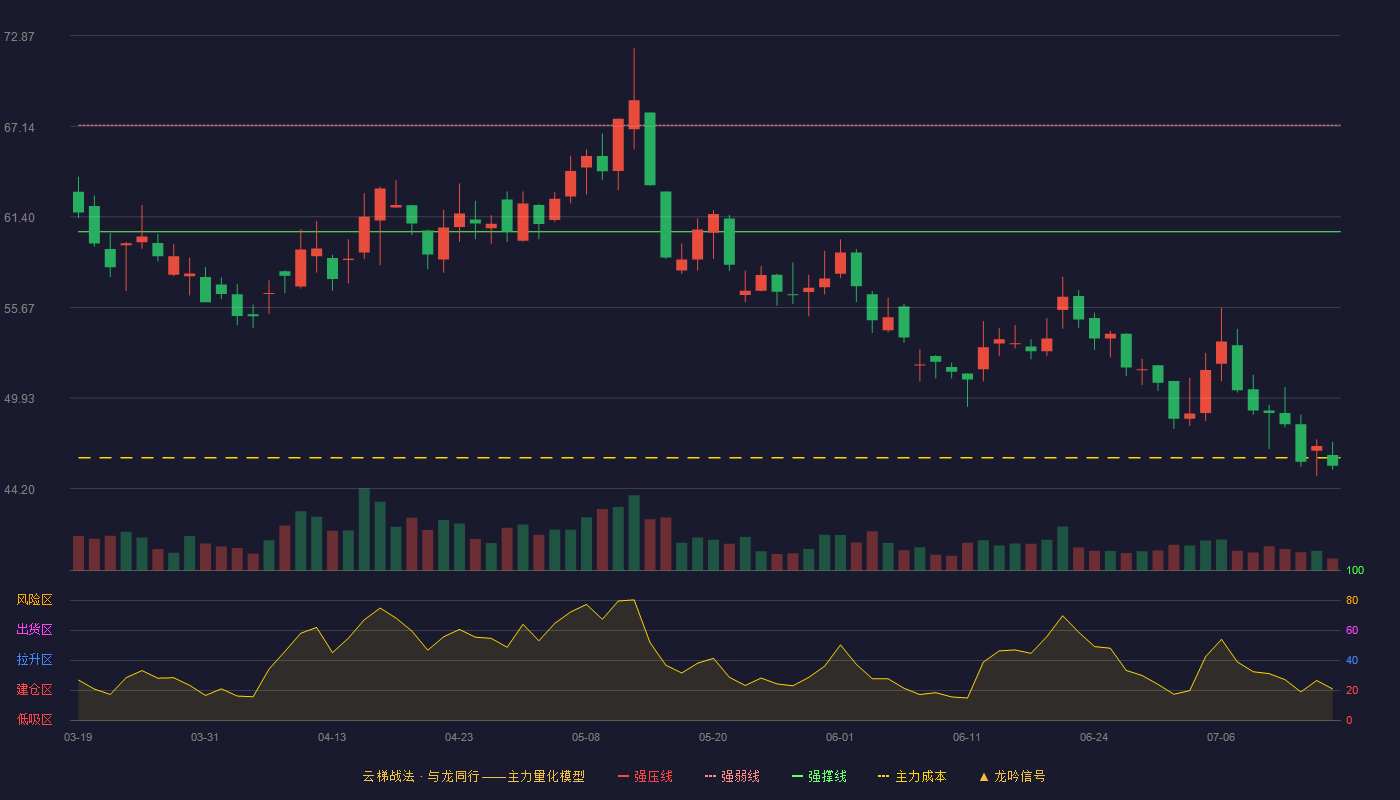Click the yellow dashed 主力成本 line
Viewport: 1400px width, 800px height.
[709, 457]
